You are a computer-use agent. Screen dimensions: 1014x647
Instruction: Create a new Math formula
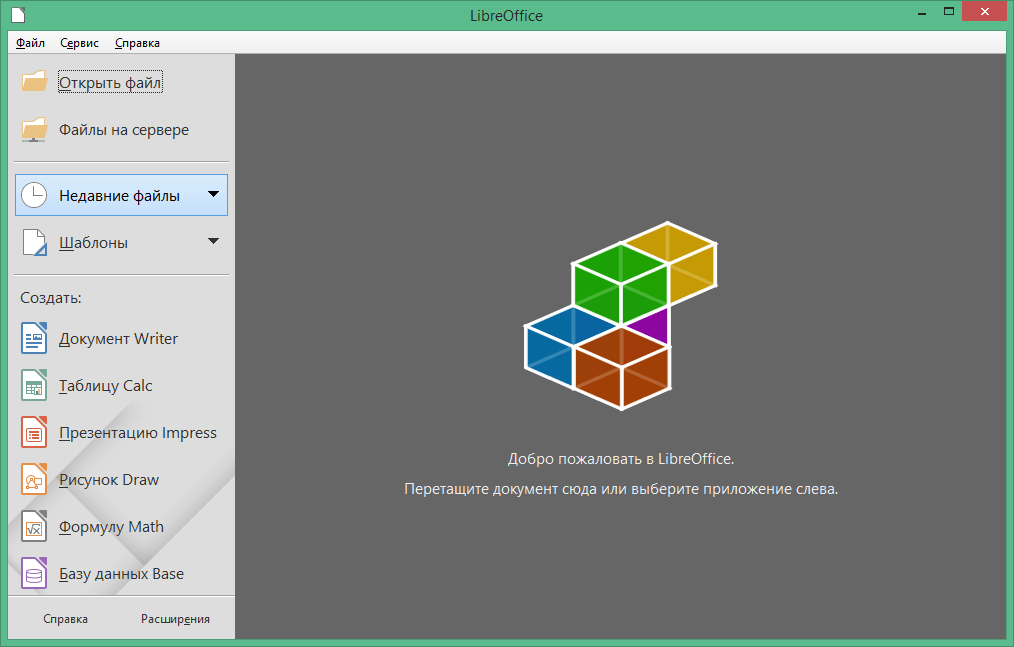tap(110, 526)
